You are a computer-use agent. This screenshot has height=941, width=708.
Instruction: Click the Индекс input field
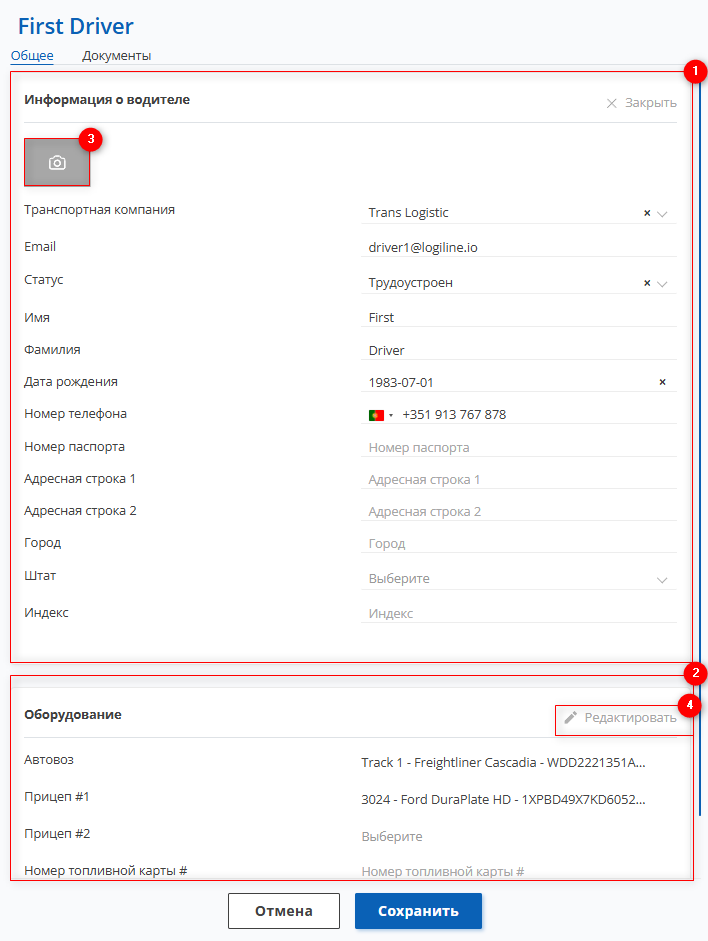click(x=518, y=613)
